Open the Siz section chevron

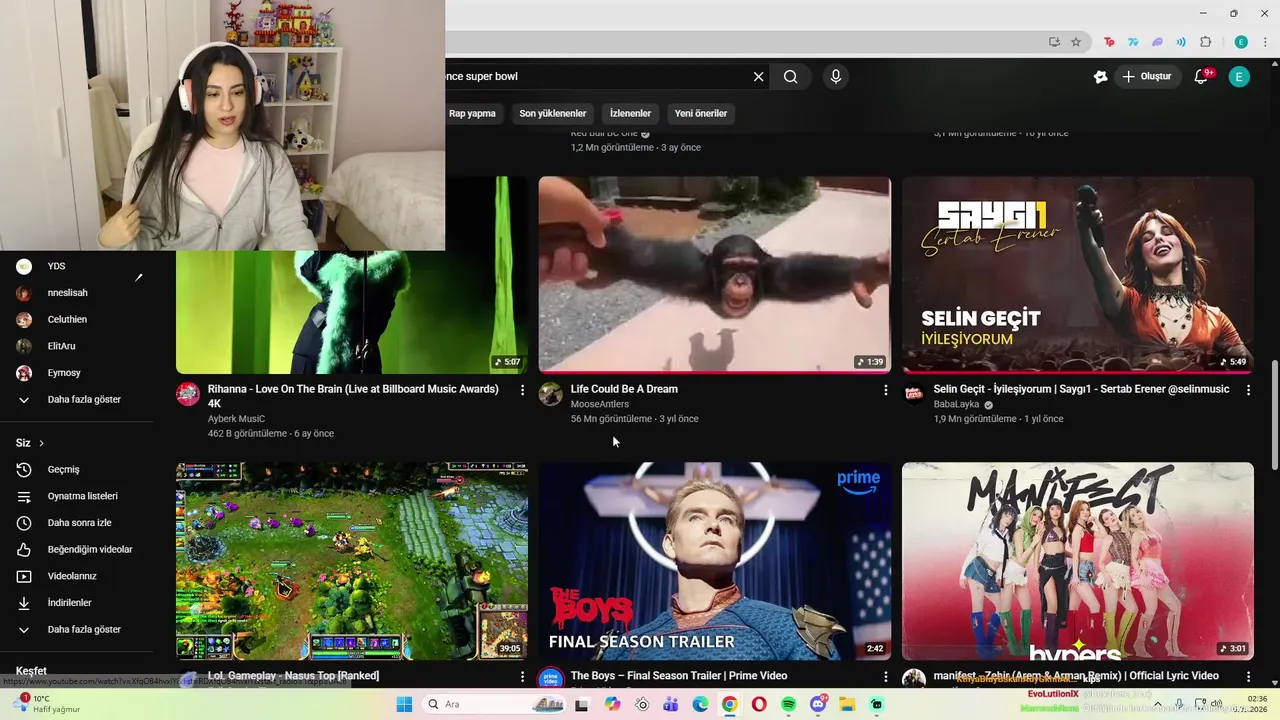coord(41,443)
